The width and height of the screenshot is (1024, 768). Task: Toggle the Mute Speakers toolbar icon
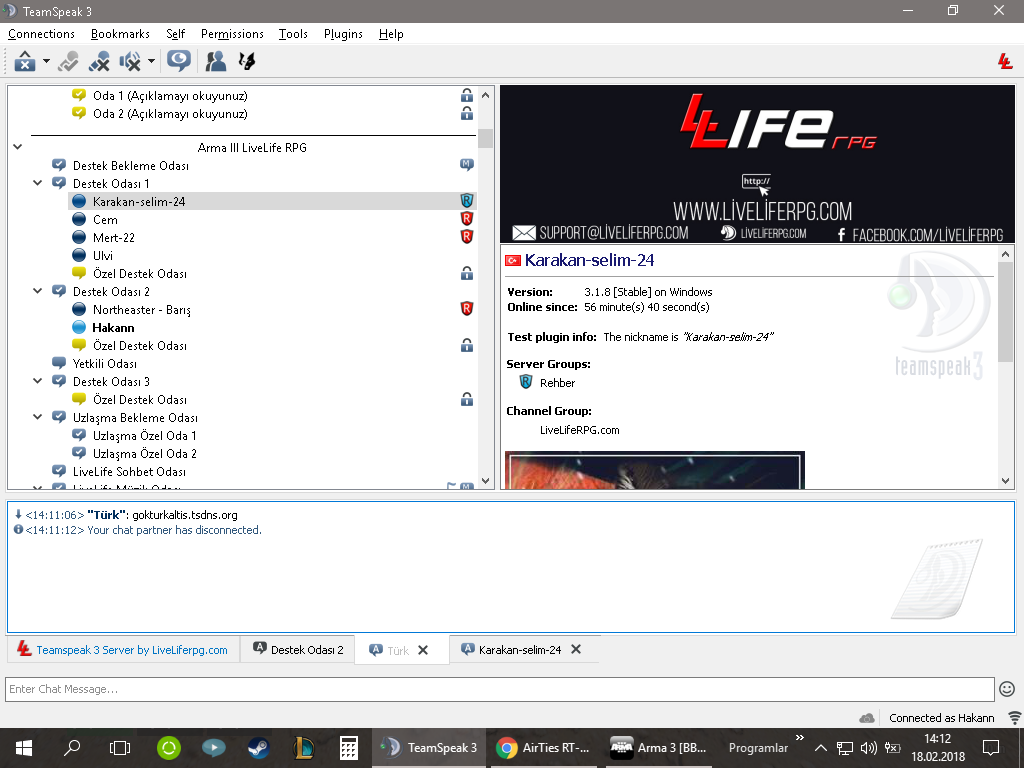pyautogui.click(x=130, y=61)
